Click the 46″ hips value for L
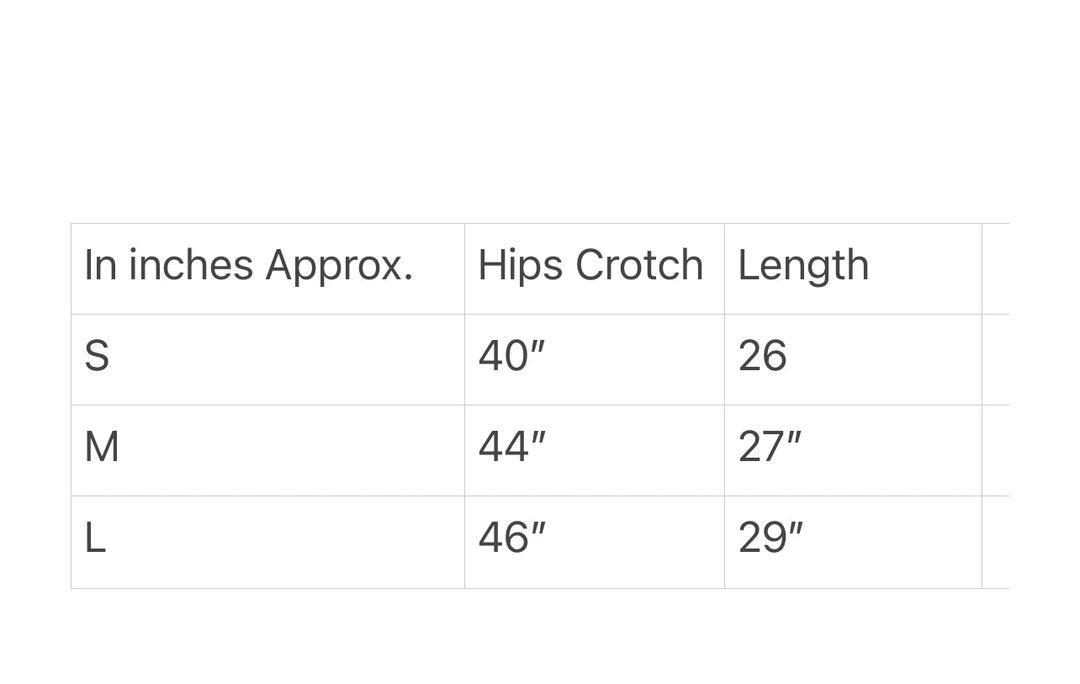Viewport: 1080px width, 684px height. (x=511, y=539)
